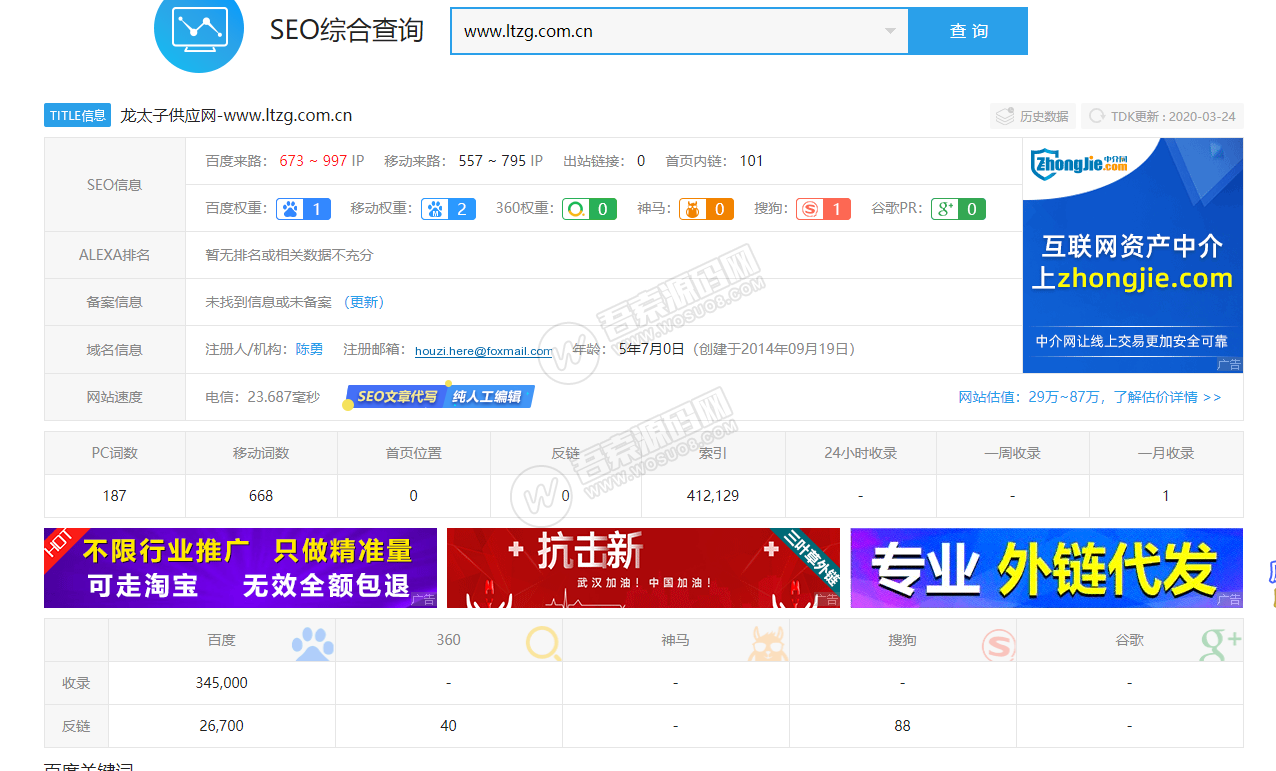The width and height of the screenshot is (1276, 771).
Task: Click the 更新 link in 备案信息
Action: point(364,302)
